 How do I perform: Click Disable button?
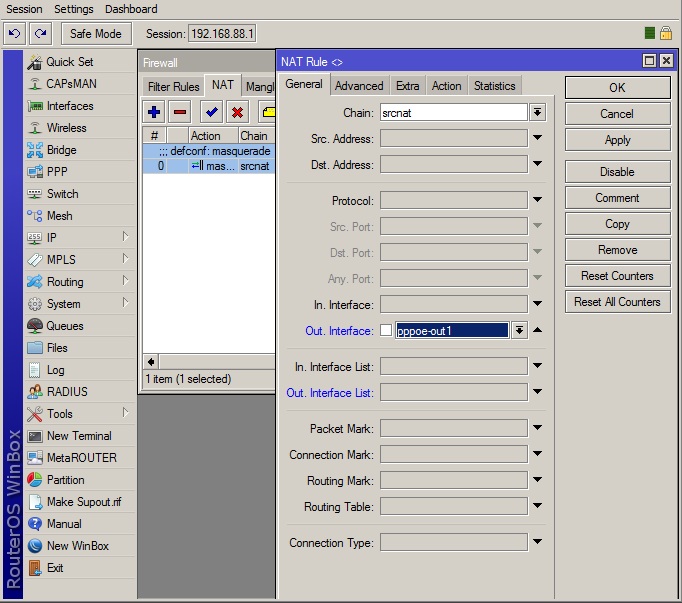[x=617, y=171]
